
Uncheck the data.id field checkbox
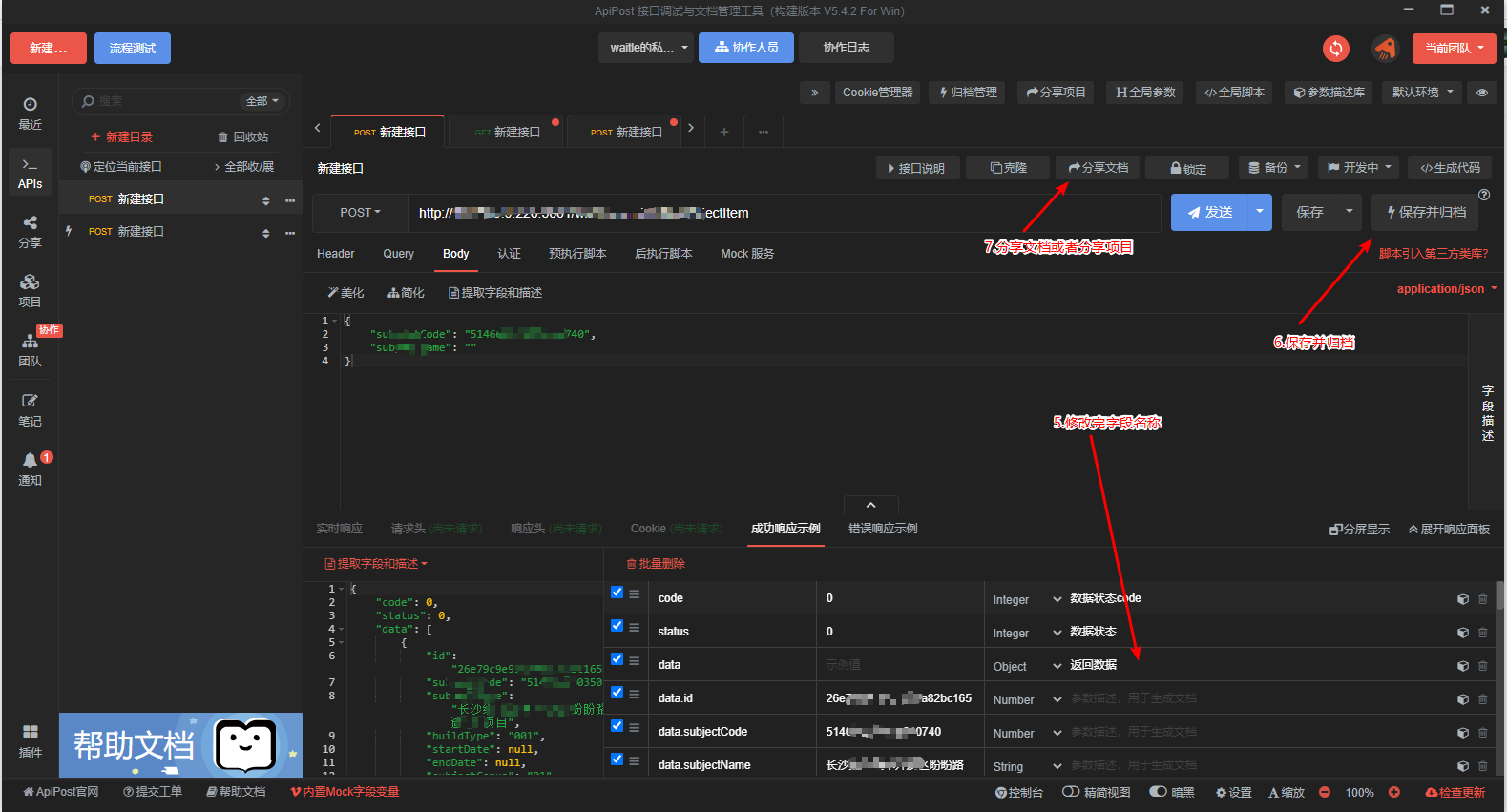coord(617,693)
